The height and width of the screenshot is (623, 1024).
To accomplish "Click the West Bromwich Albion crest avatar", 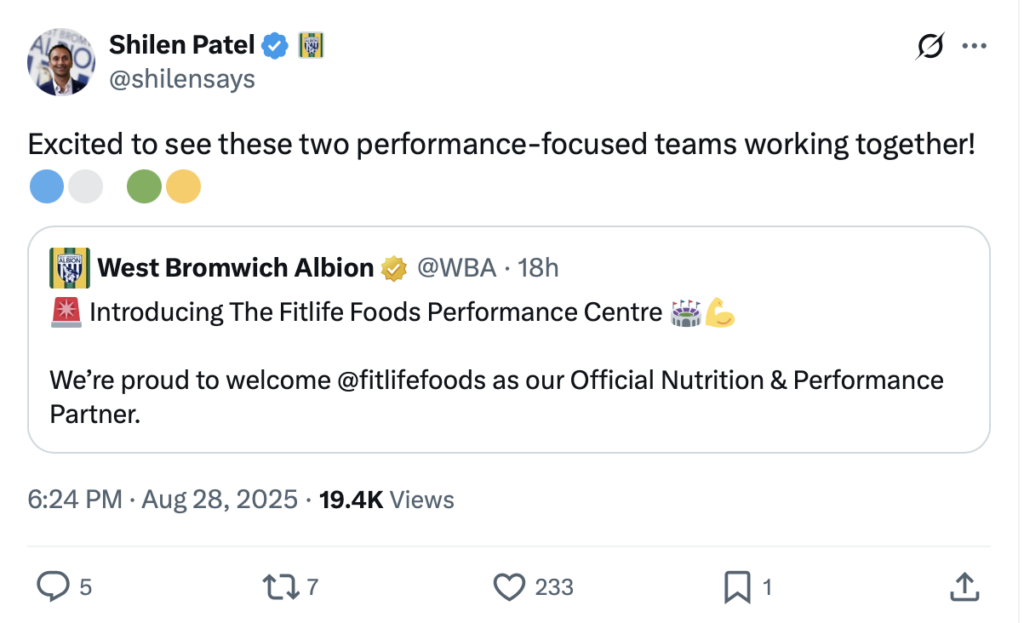I will (70, 268).
